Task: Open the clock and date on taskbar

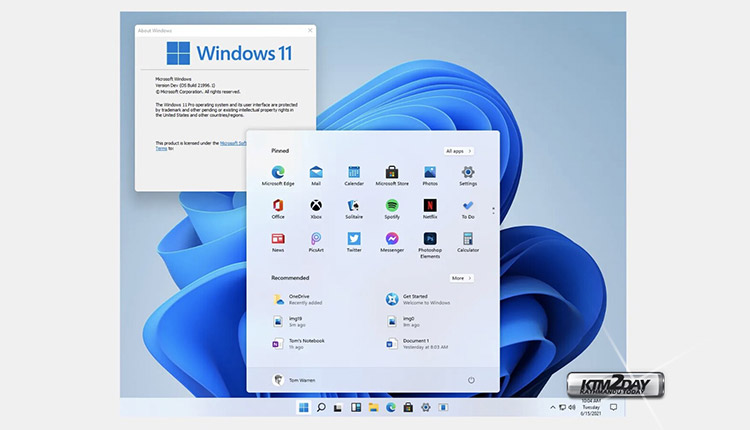Action: coord(591,407)
